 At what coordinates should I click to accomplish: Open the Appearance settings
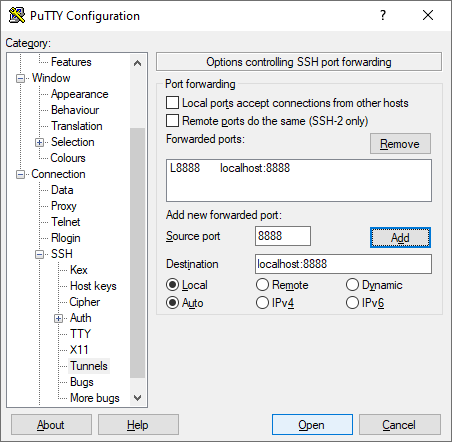(x=79, y=94)
